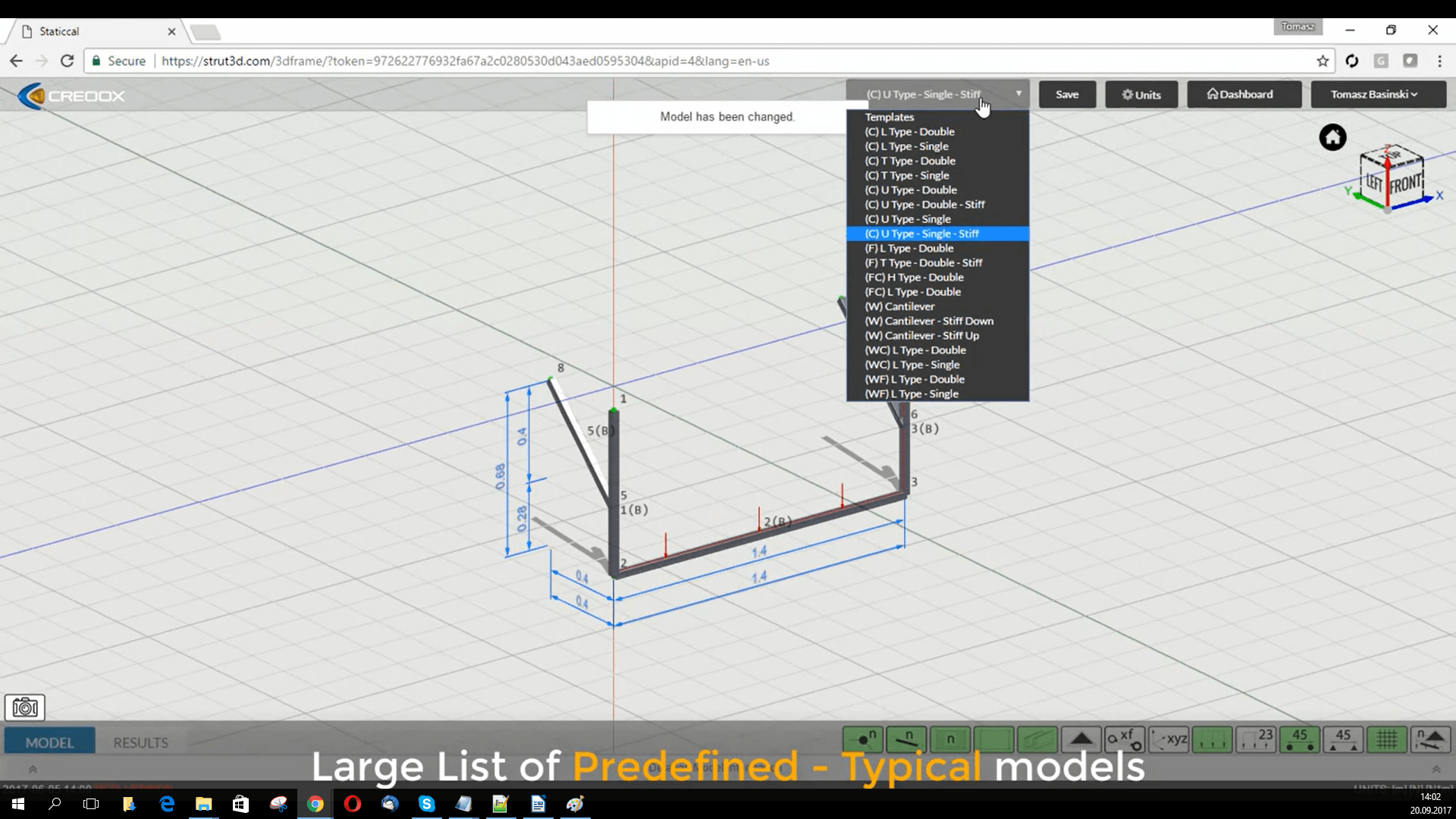Click the Save button

pos(1067,94)
